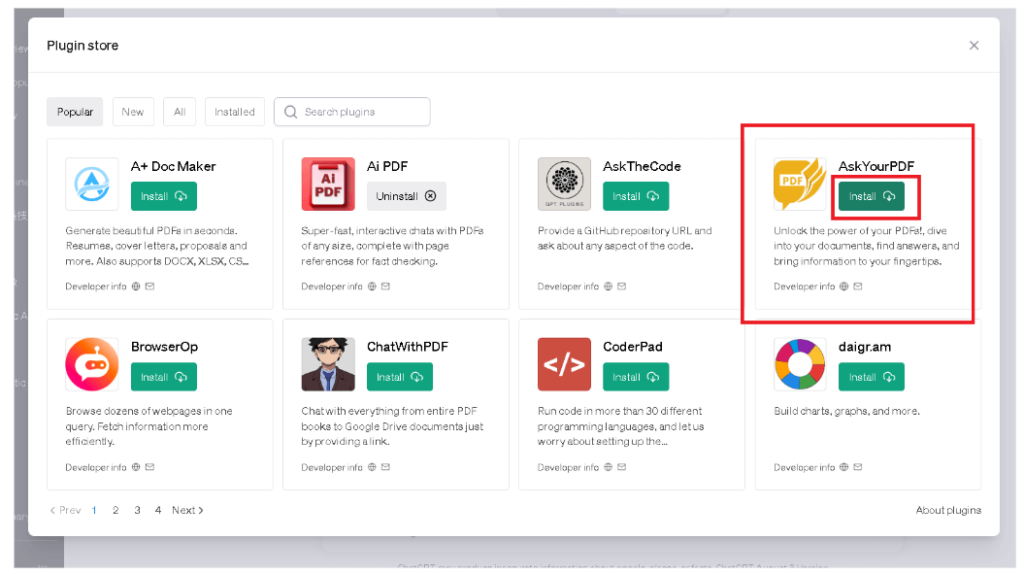The width and height of the screenshot is (1024, 574).
Task: Click the CoderPad code brackets logo
Action: point(564,364)
